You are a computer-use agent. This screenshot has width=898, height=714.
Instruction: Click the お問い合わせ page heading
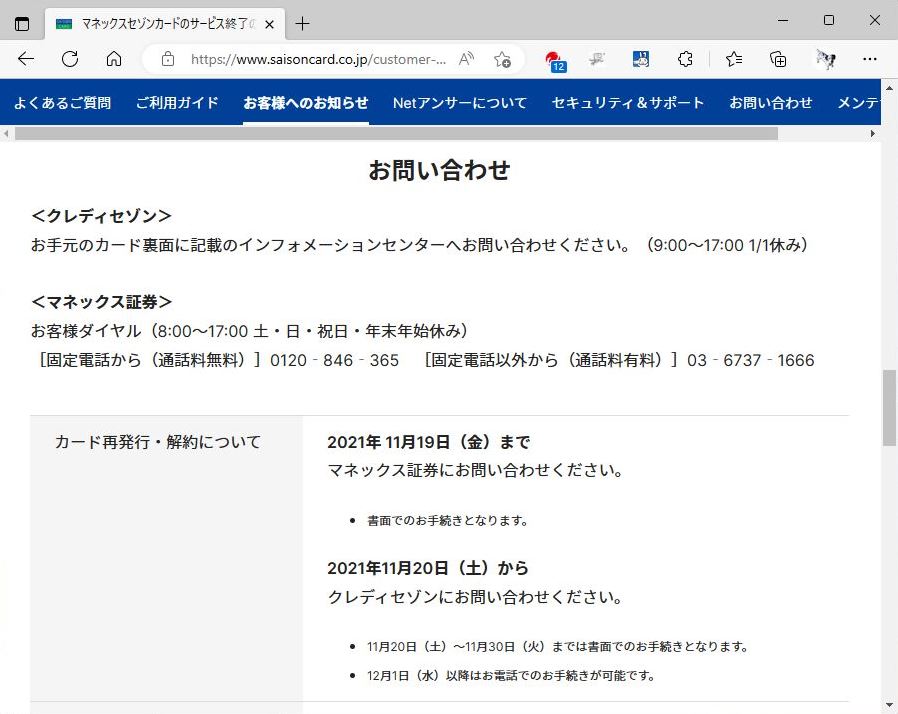[x=439, y=171]
